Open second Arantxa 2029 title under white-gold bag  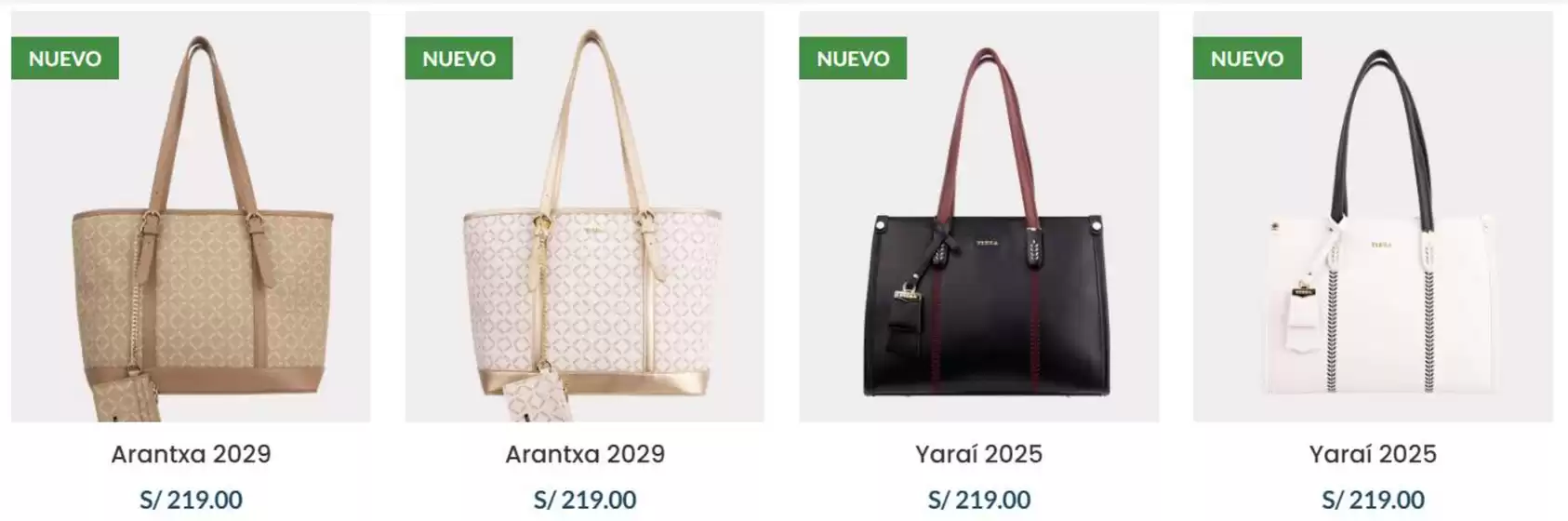pyautogui.click(x=585, y=454)
